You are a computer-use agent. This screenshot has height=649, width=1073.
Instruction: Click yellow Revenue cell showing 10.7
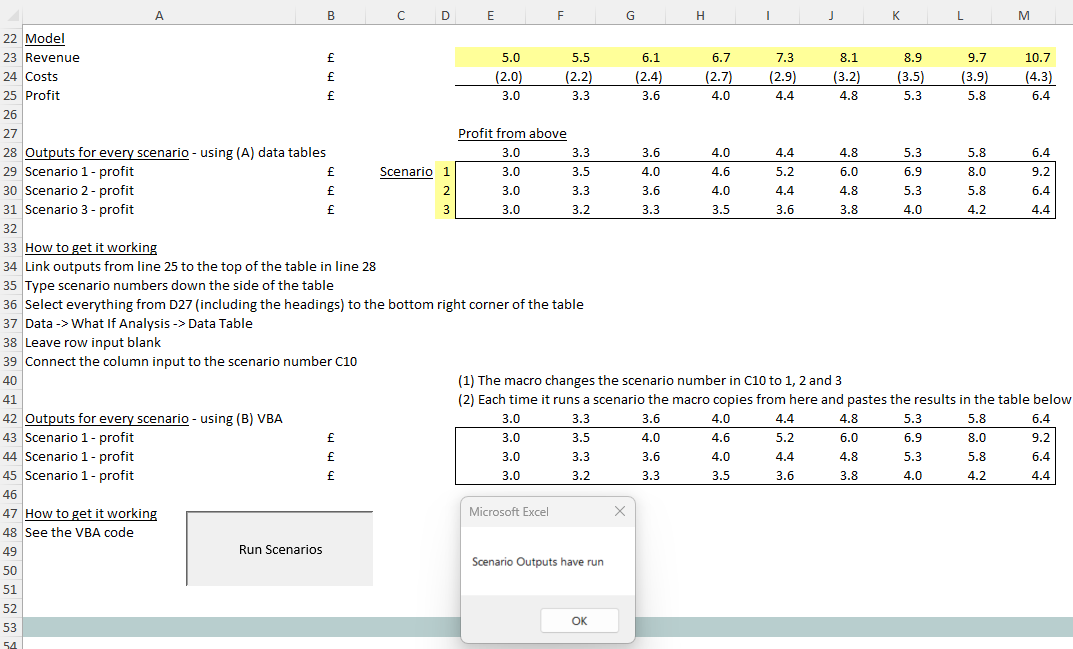coord(1023,58)
